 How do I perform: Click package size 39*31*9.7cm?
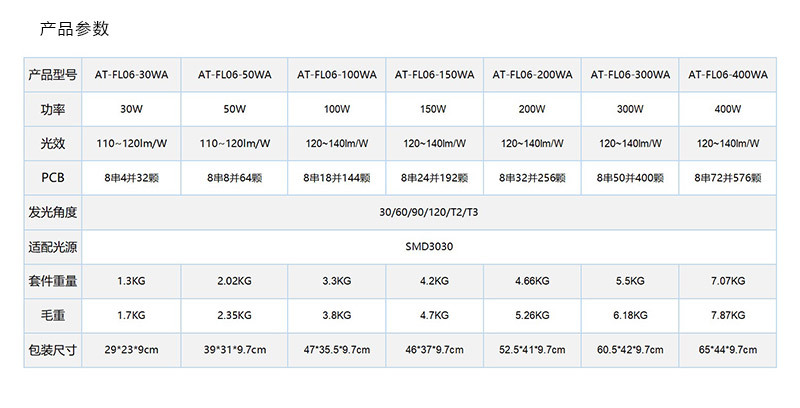(x=235, y=350)
